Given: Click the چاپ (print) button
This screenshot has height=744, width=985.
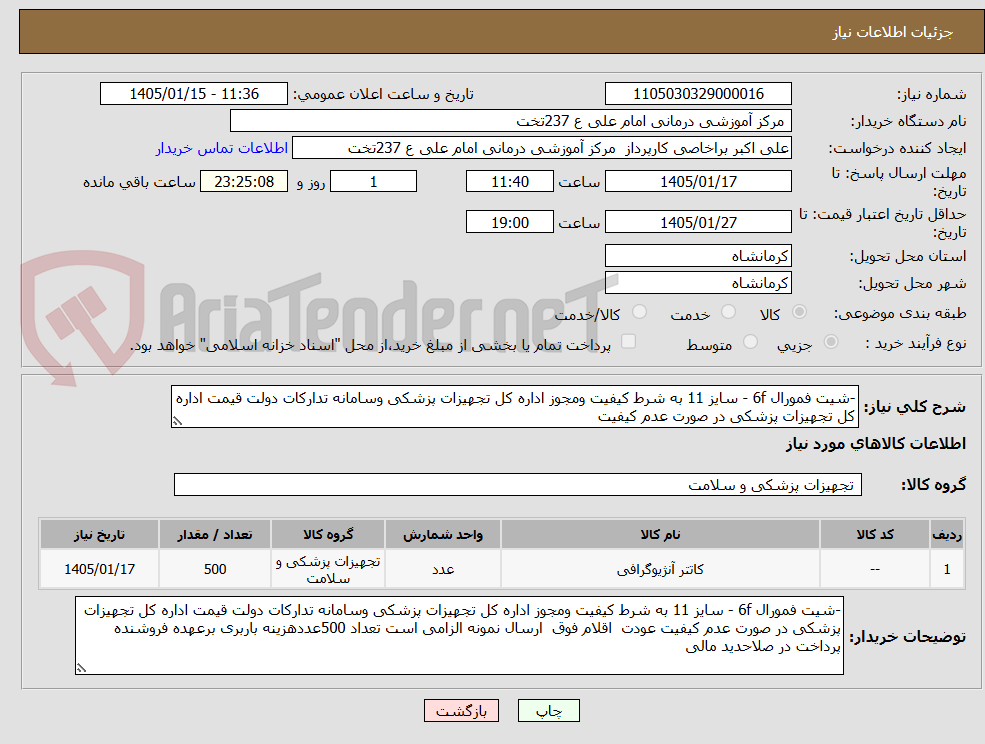Looking at the screenshot, I should (x=548, y=711).
